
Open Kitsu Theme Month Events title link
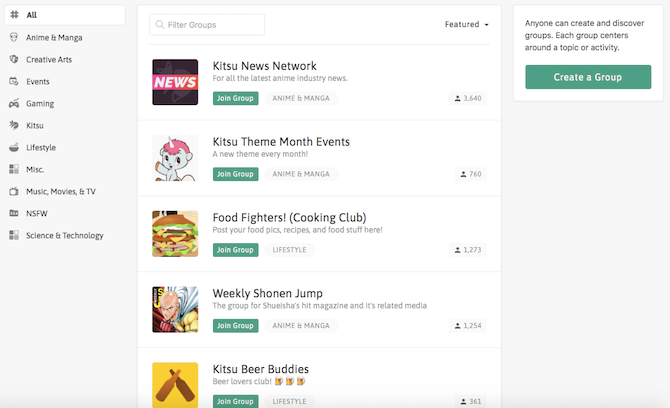[x=281, y=142]
